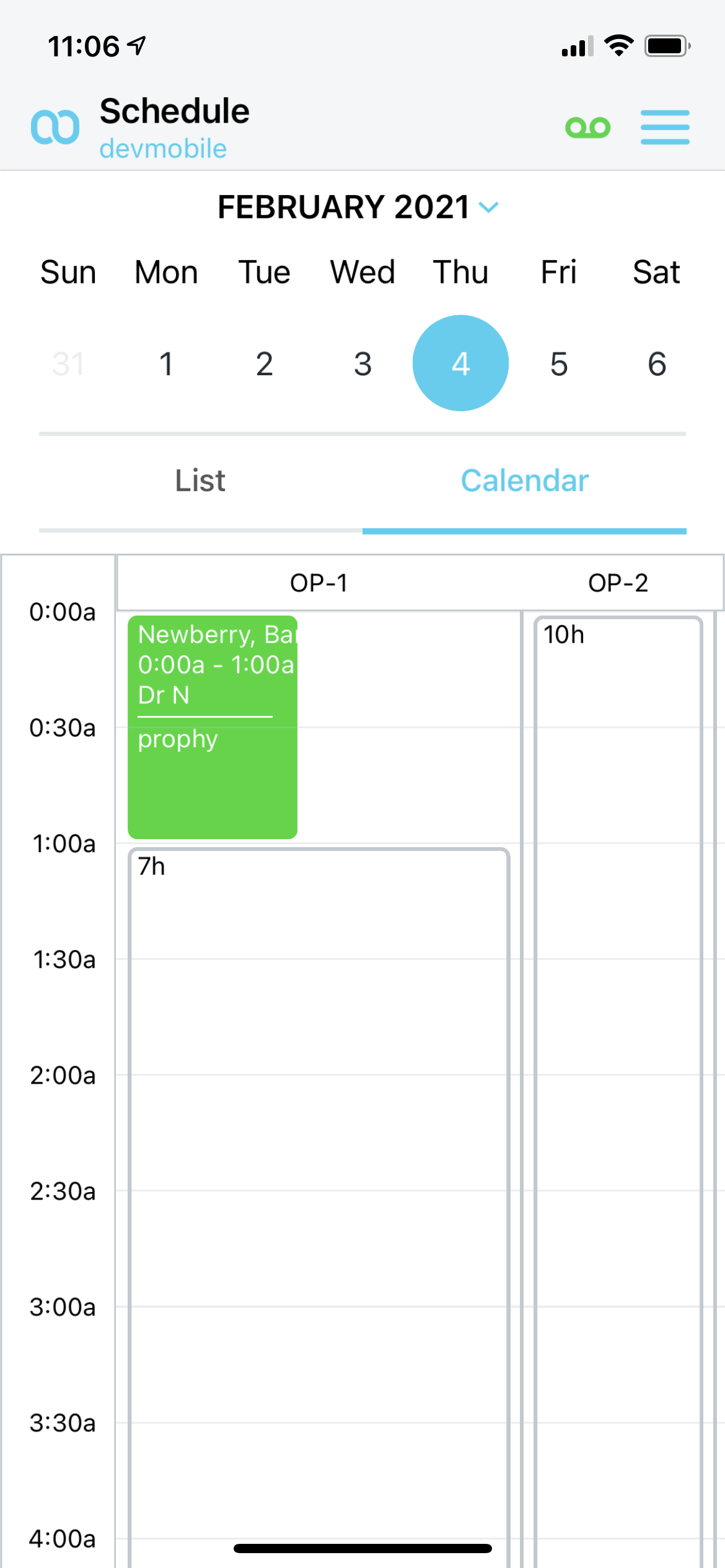The image size is (725, 1568).
Task: Tap the 10h open slot in OP-2
Action: pyautogui.click(x=618, y=1053)
